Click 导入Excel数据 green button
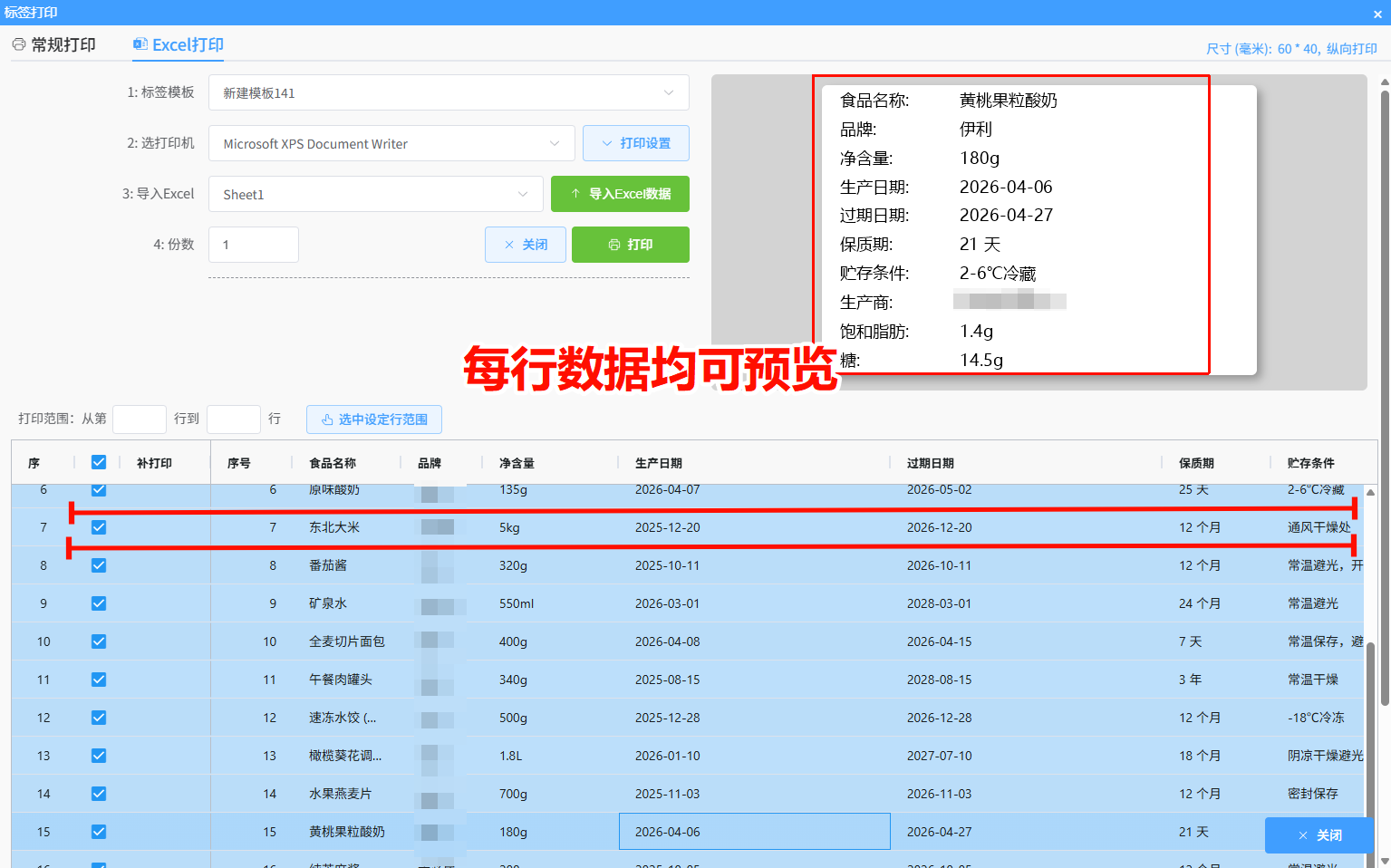The height and width of the screenshot is (868, 1391). (620, 194)
